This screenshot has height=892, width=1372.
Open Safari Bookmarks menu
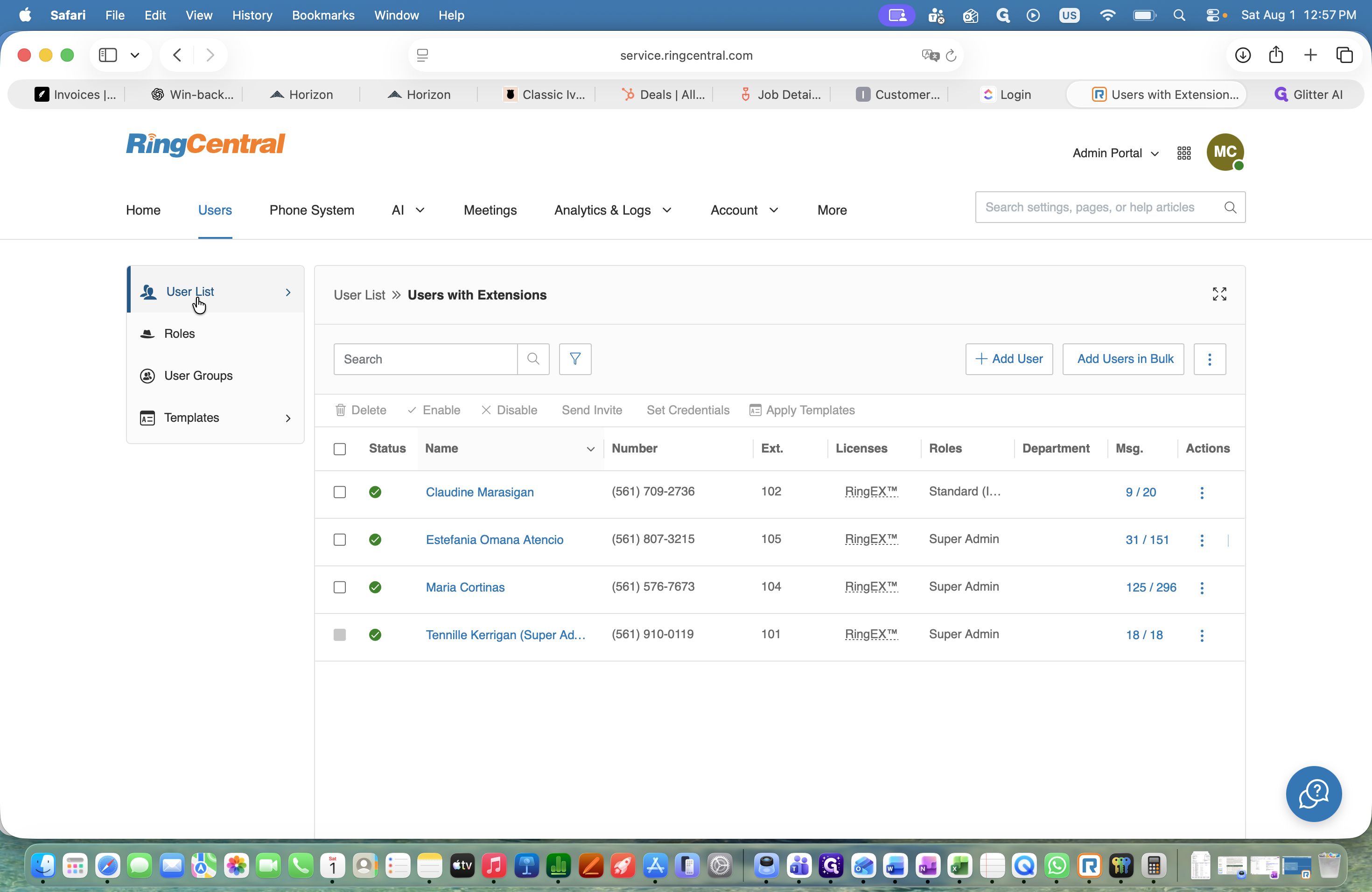(323, 15)
